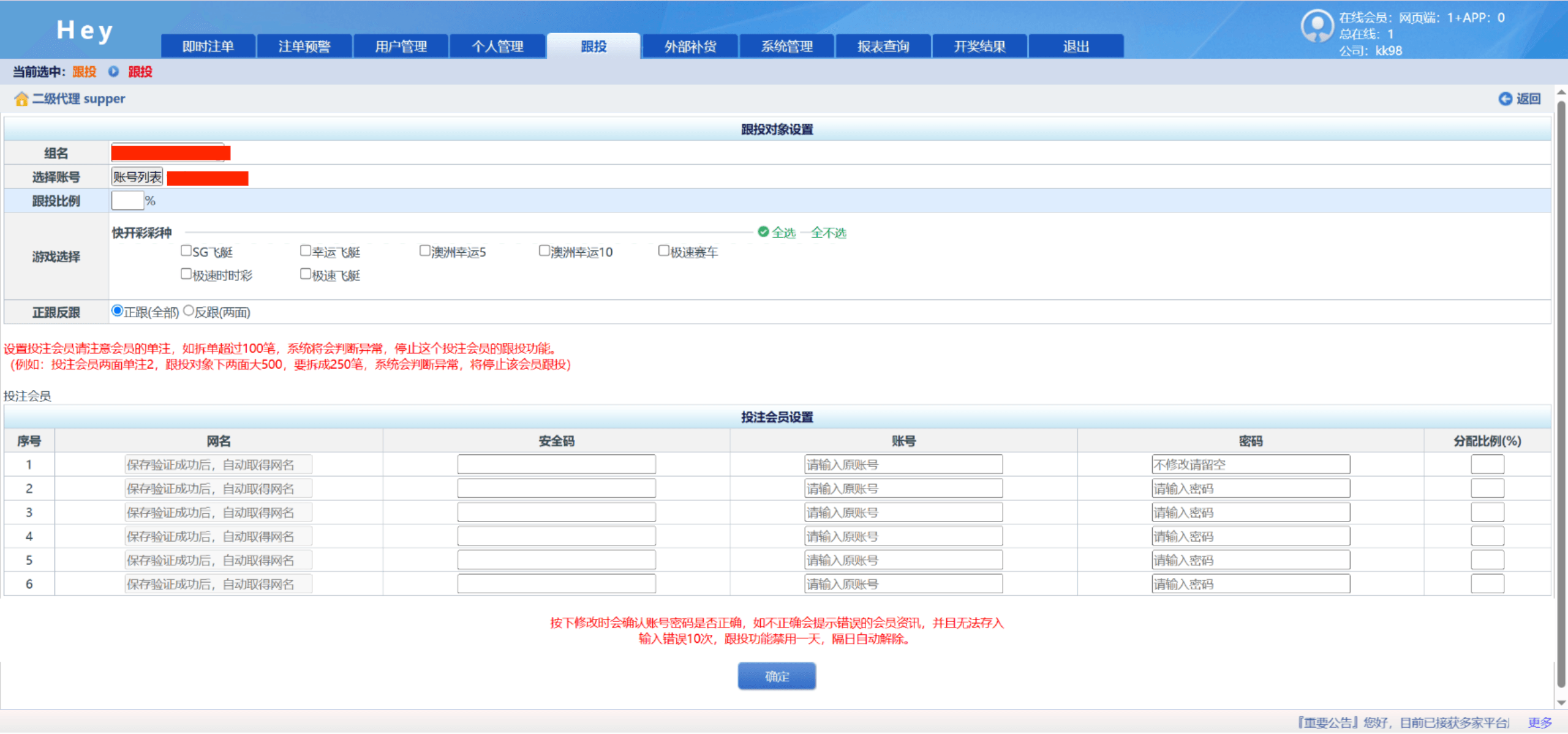Image resolution: width=1568 pixels, height=734 pixels.
Task: Select the 反跟(两面) radio option
Action: pos(189,311)
